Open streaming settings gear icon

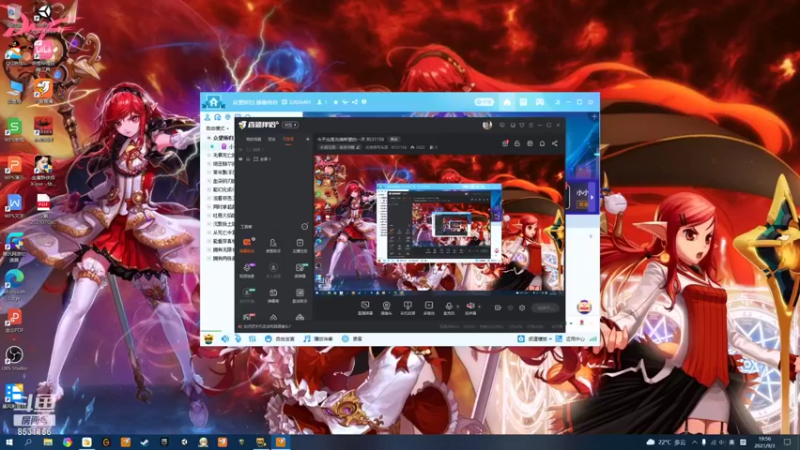[522, 308]
